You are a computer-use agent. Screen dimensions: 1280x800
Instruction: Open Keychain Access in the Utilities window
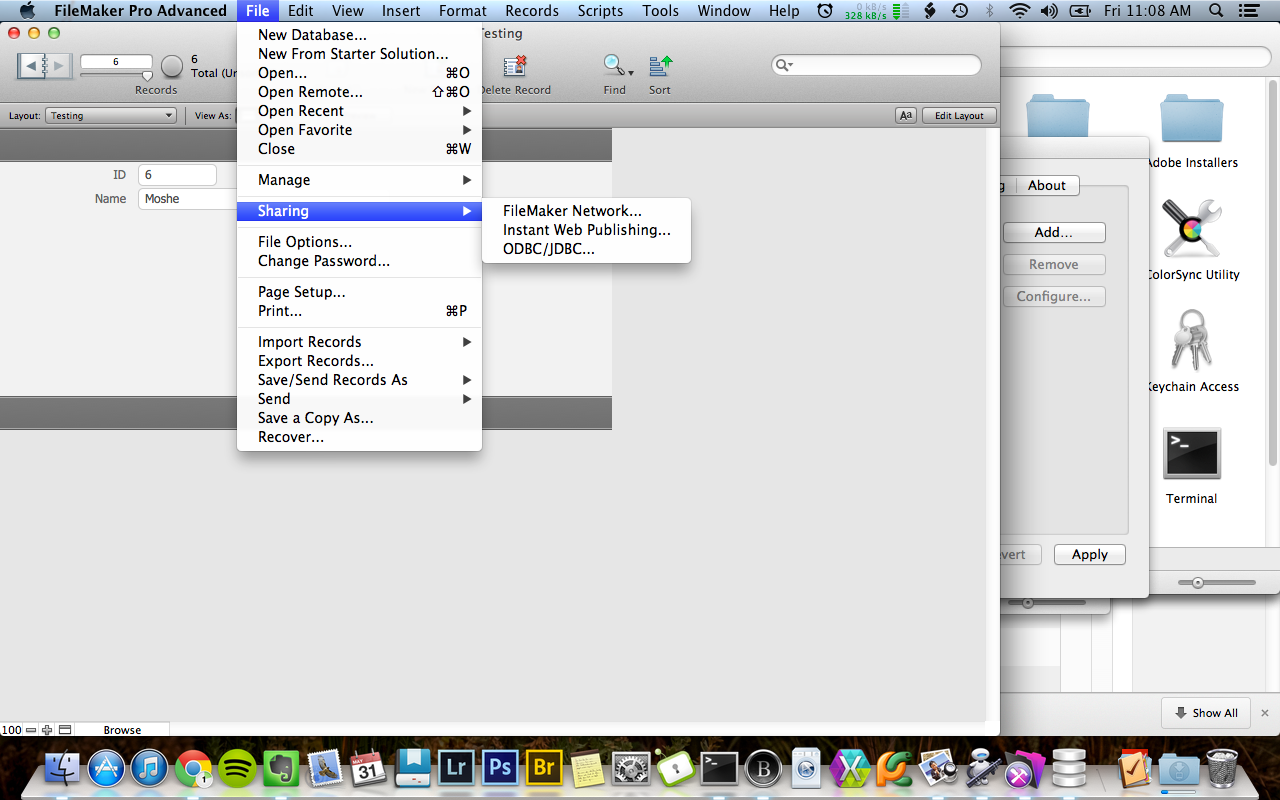coord(1191,340)
